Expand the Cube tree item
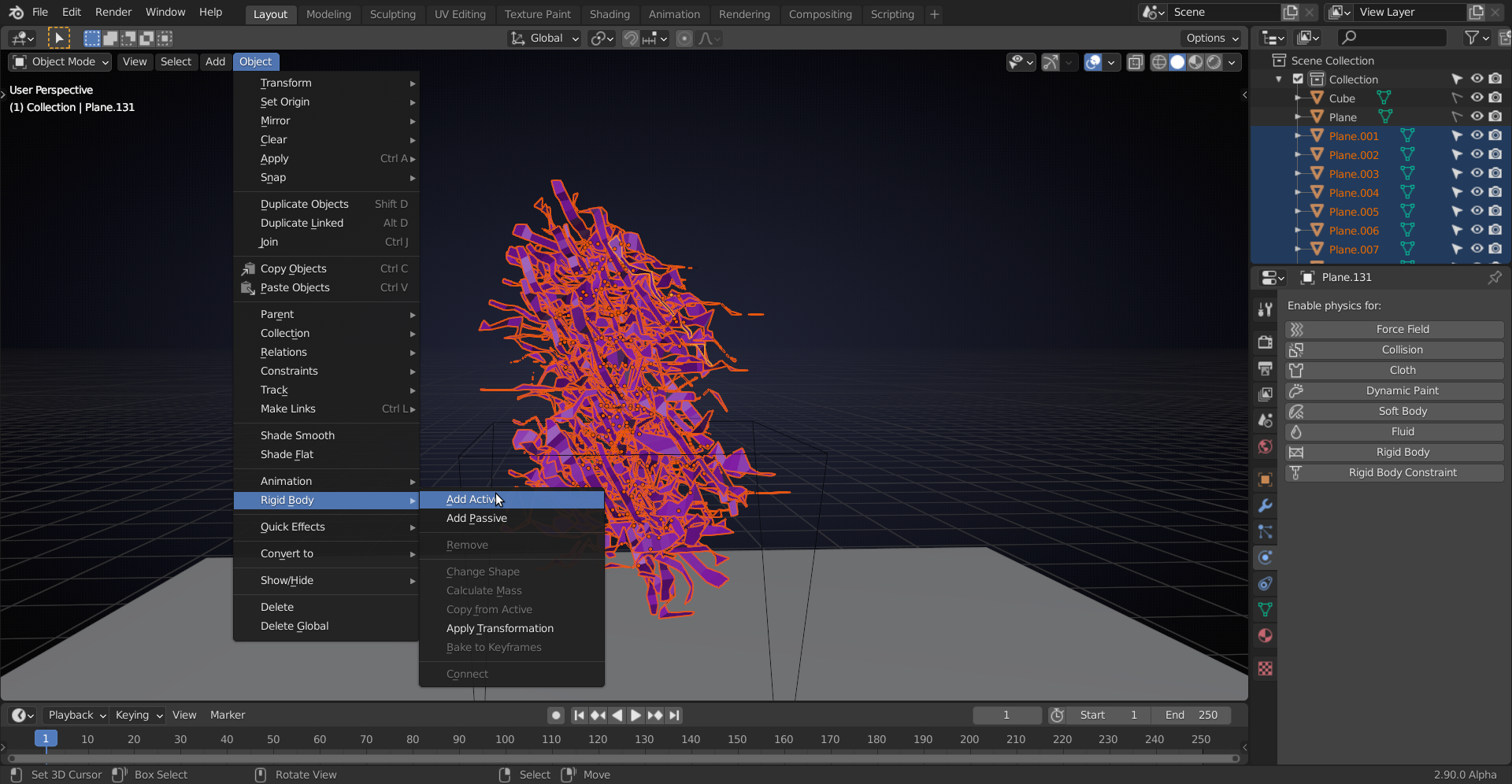 click(1298, 98)
